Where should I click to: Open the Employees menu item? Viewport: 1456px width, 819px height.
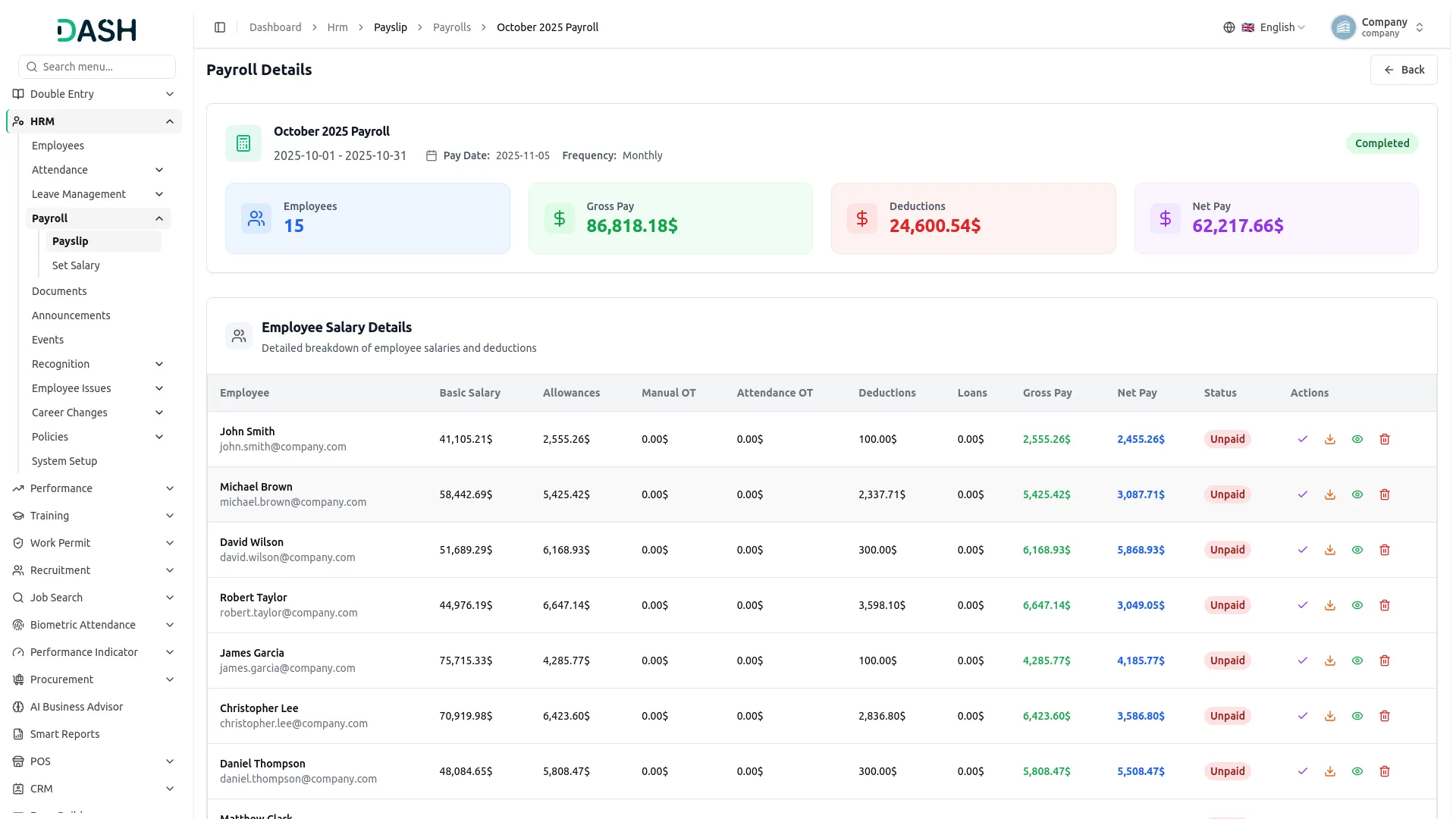58,146
